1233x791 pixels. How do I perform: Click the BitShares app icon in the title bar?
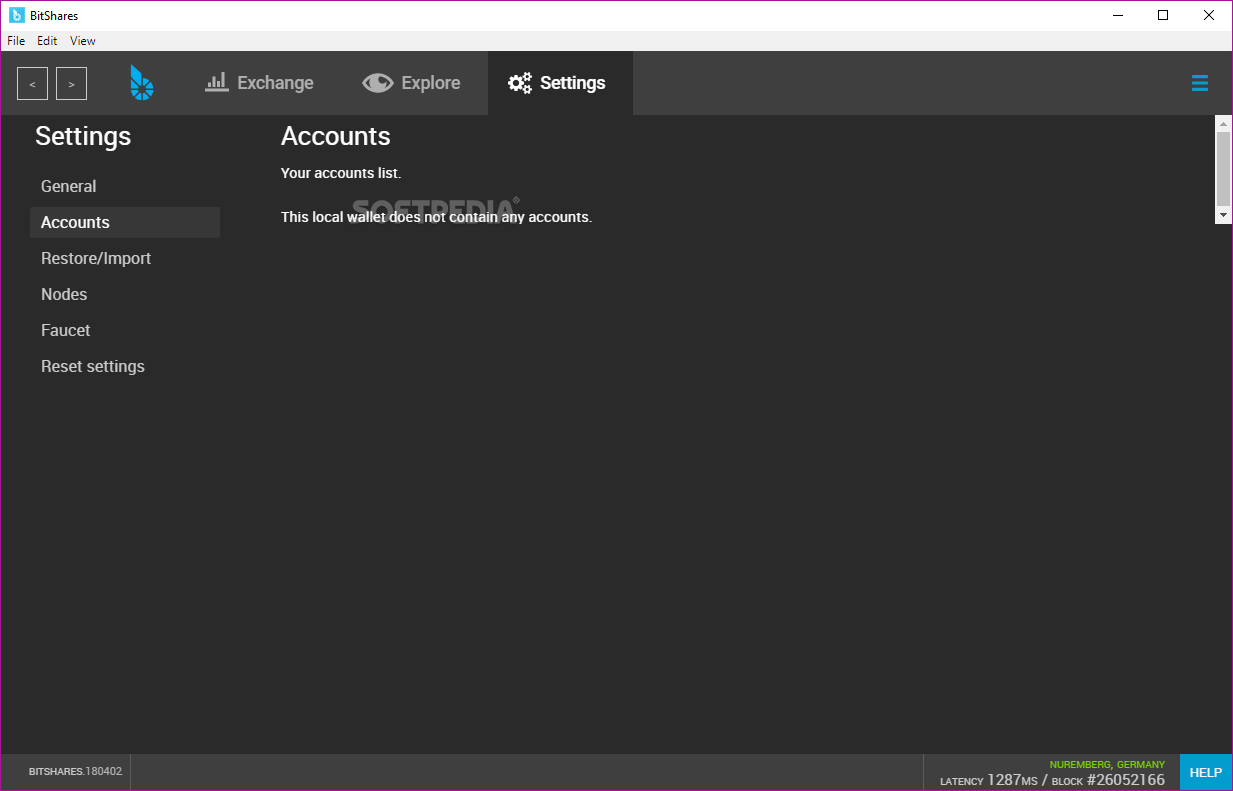(x=17, y=15)
